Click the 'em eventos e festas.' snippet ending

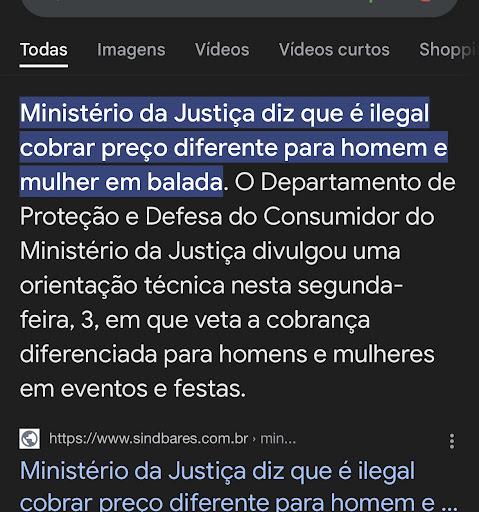pyautogui.click(x=133, y=389)
